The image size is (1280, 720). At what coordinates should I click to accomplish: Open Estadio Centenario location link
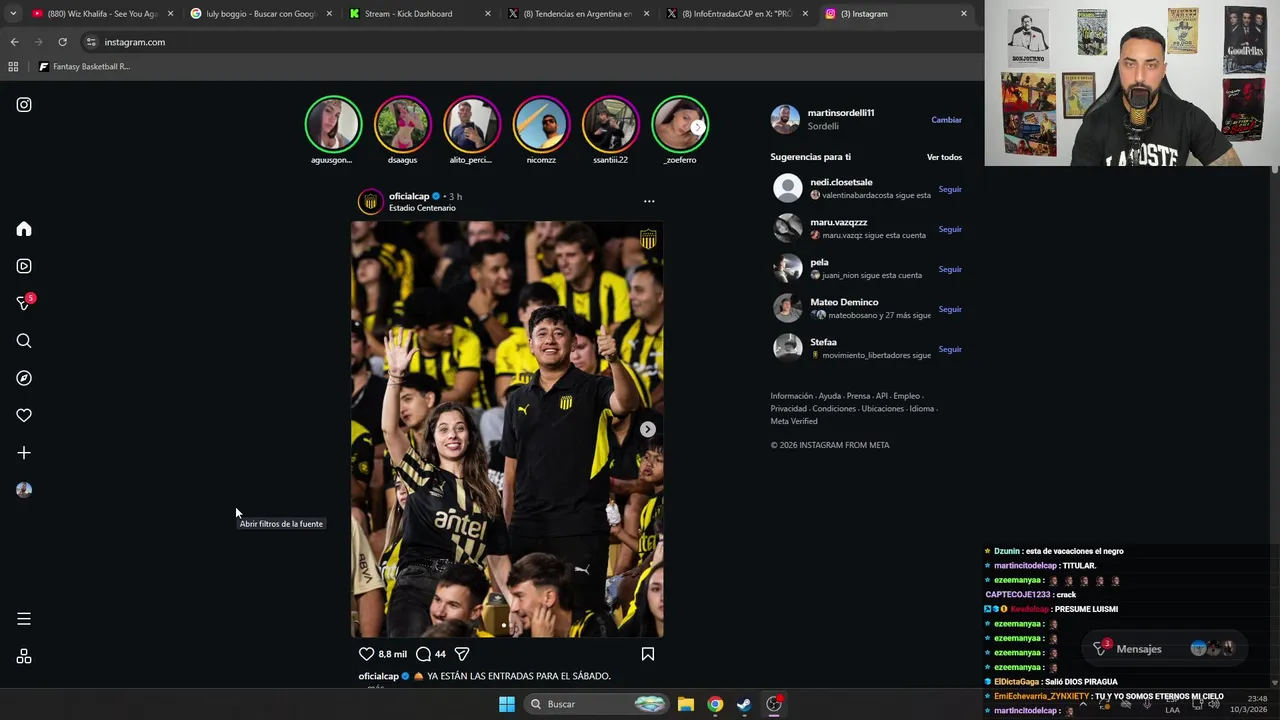pyautogui.click(x=422, y=208)
